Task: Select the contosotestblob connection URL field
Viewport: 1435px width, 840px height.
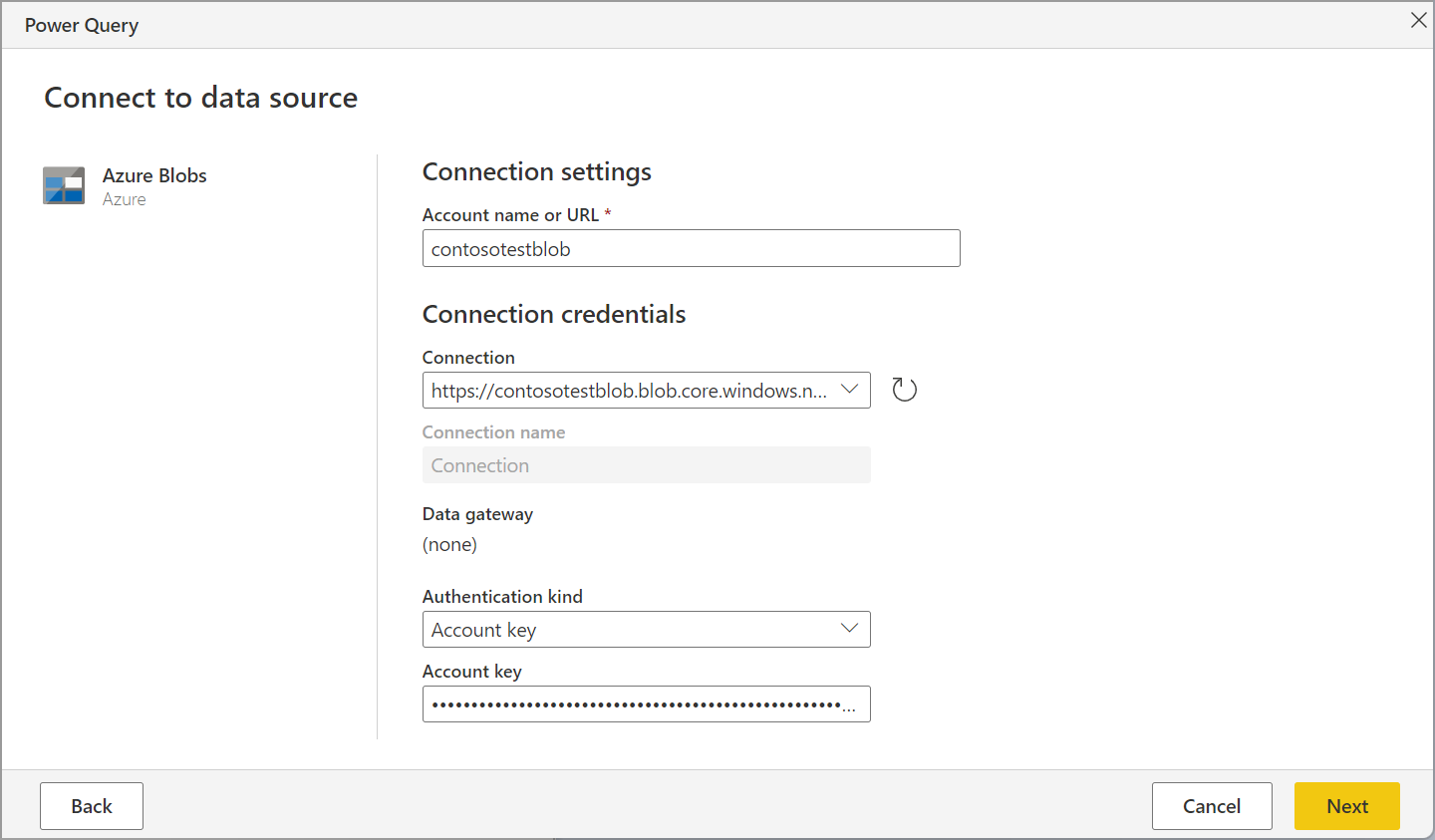Action: 628,391
